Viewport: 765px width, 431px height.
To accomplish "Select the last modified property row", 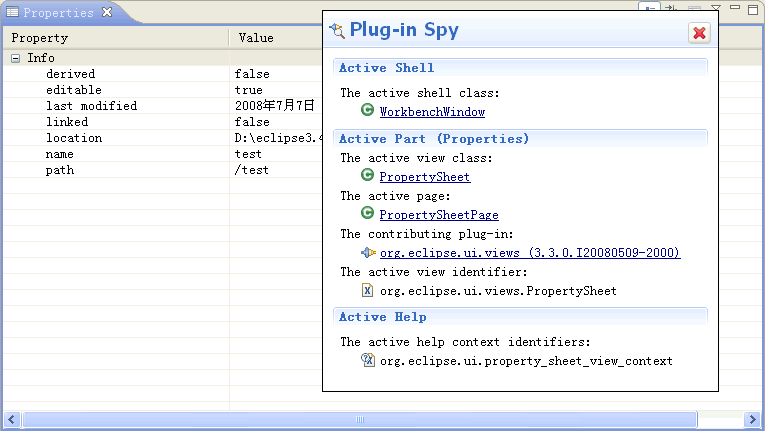I will point(91,106).
